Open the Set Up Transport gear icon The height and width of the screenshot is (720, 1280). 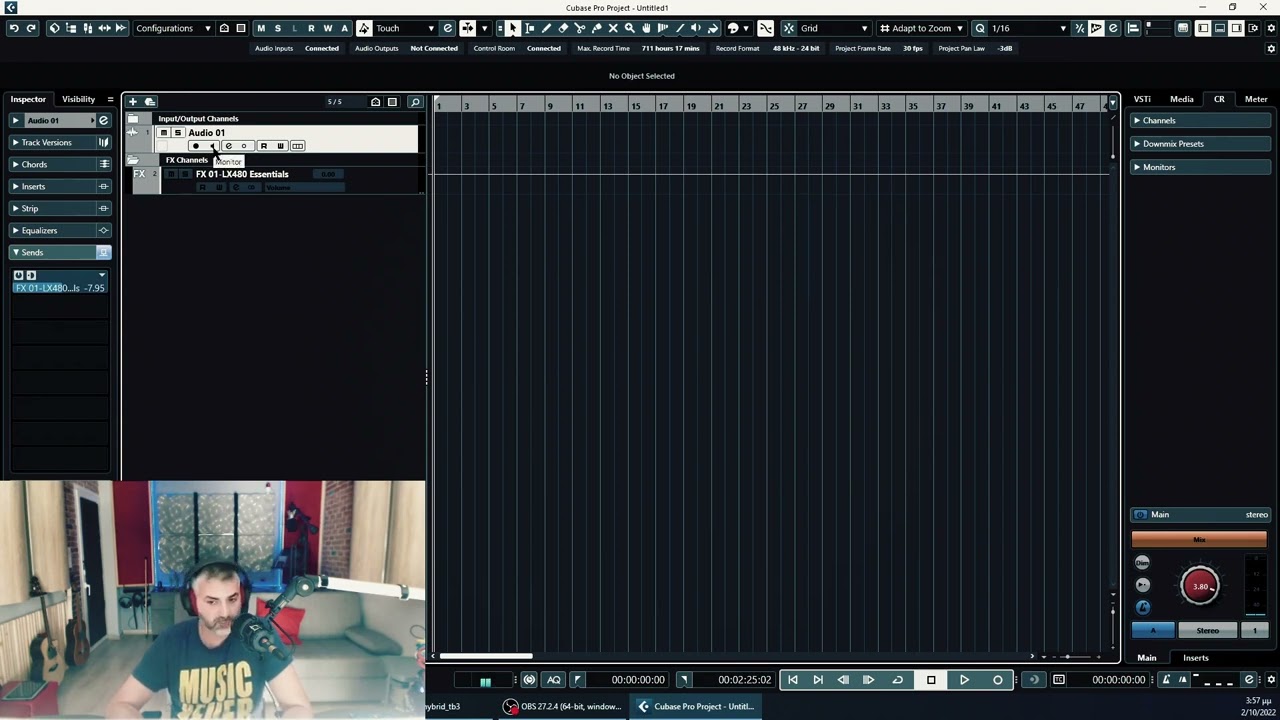click(x=1271, y=680)
